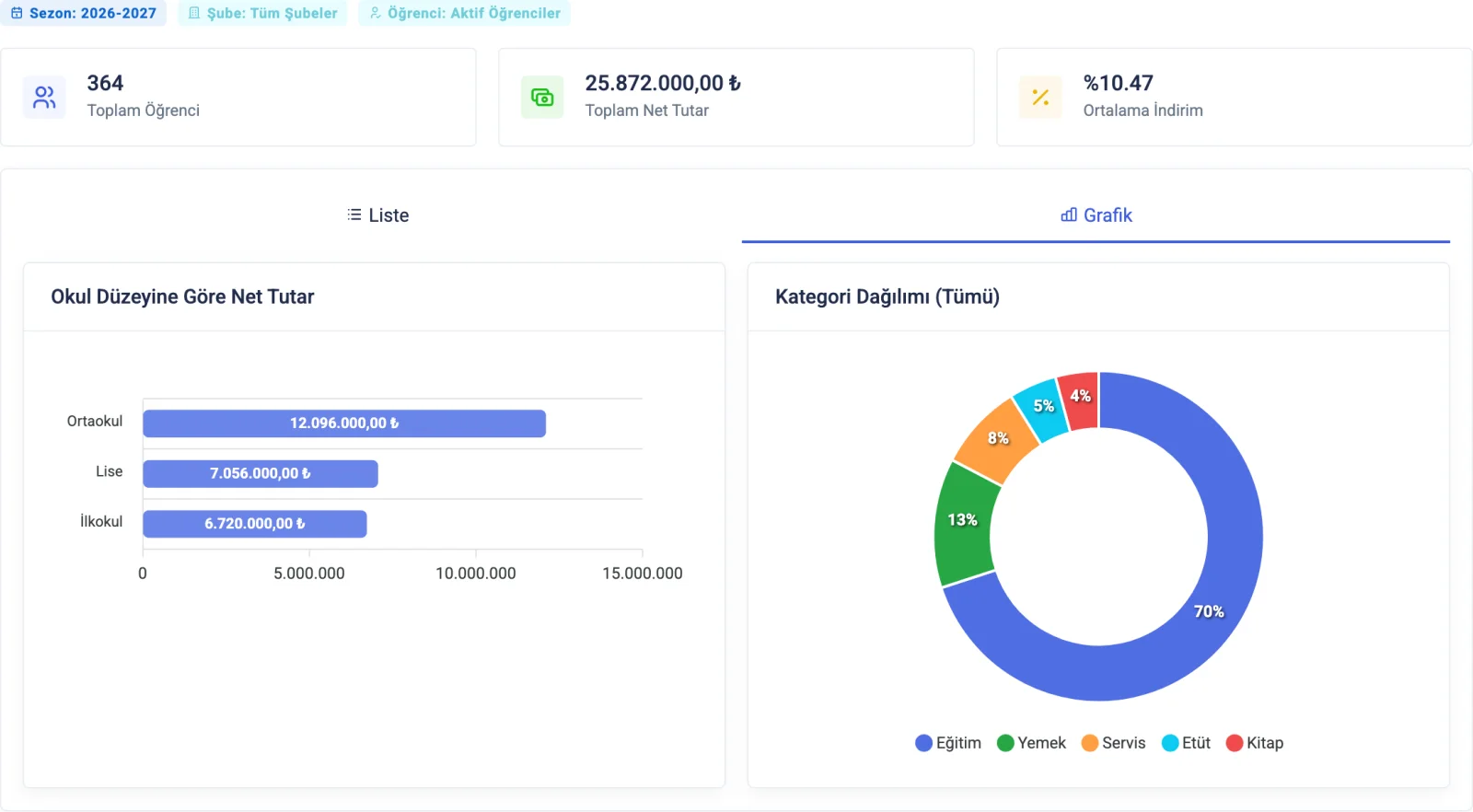The image size is (1473, 812).
Task: Open the Öğrenci: Aktif Öğrenciler filter chip
Action: [x=464, y=13]
